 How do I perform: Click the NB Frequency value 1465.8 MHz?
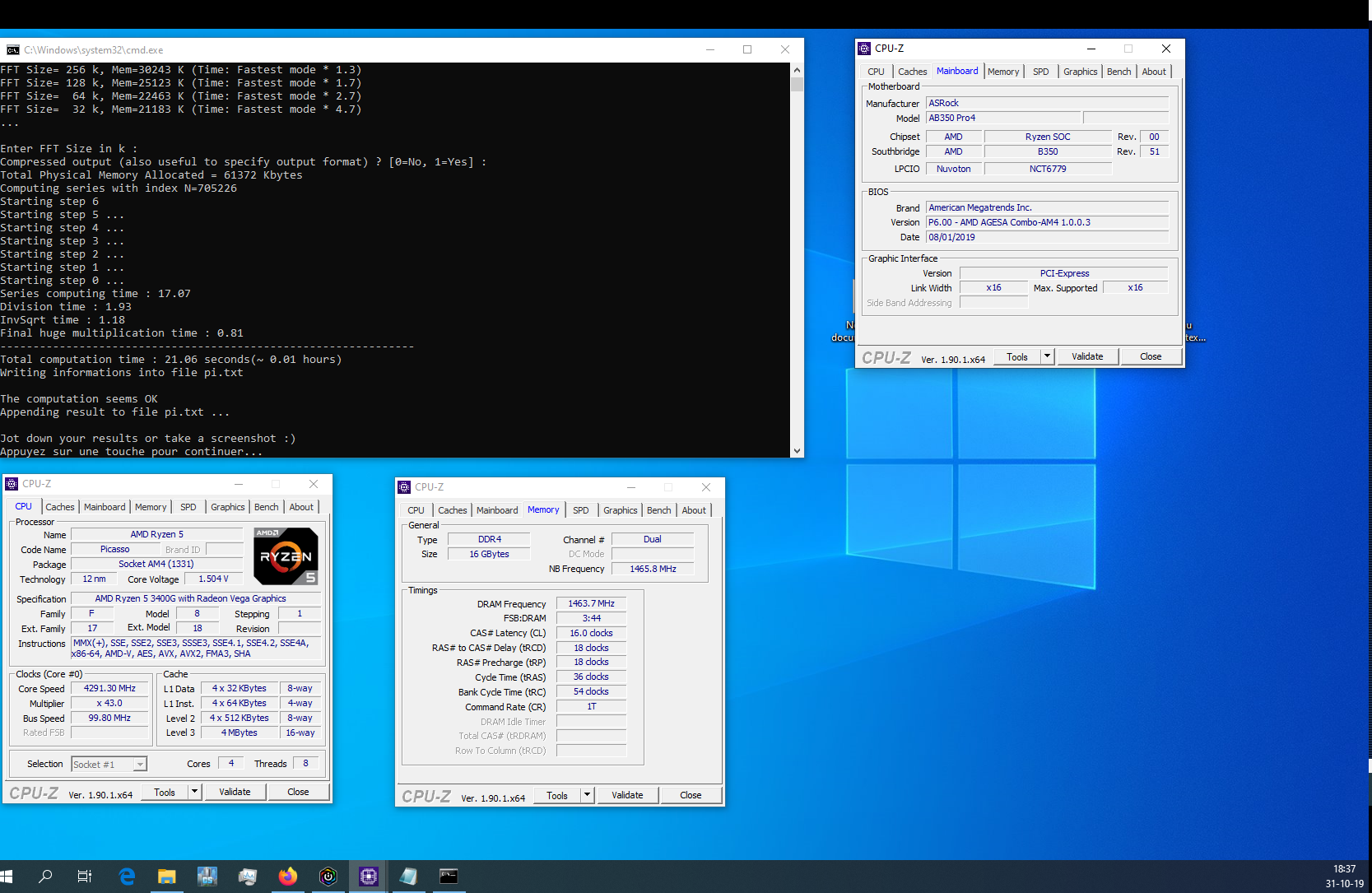pyautogui.click(x=653, y=569)
